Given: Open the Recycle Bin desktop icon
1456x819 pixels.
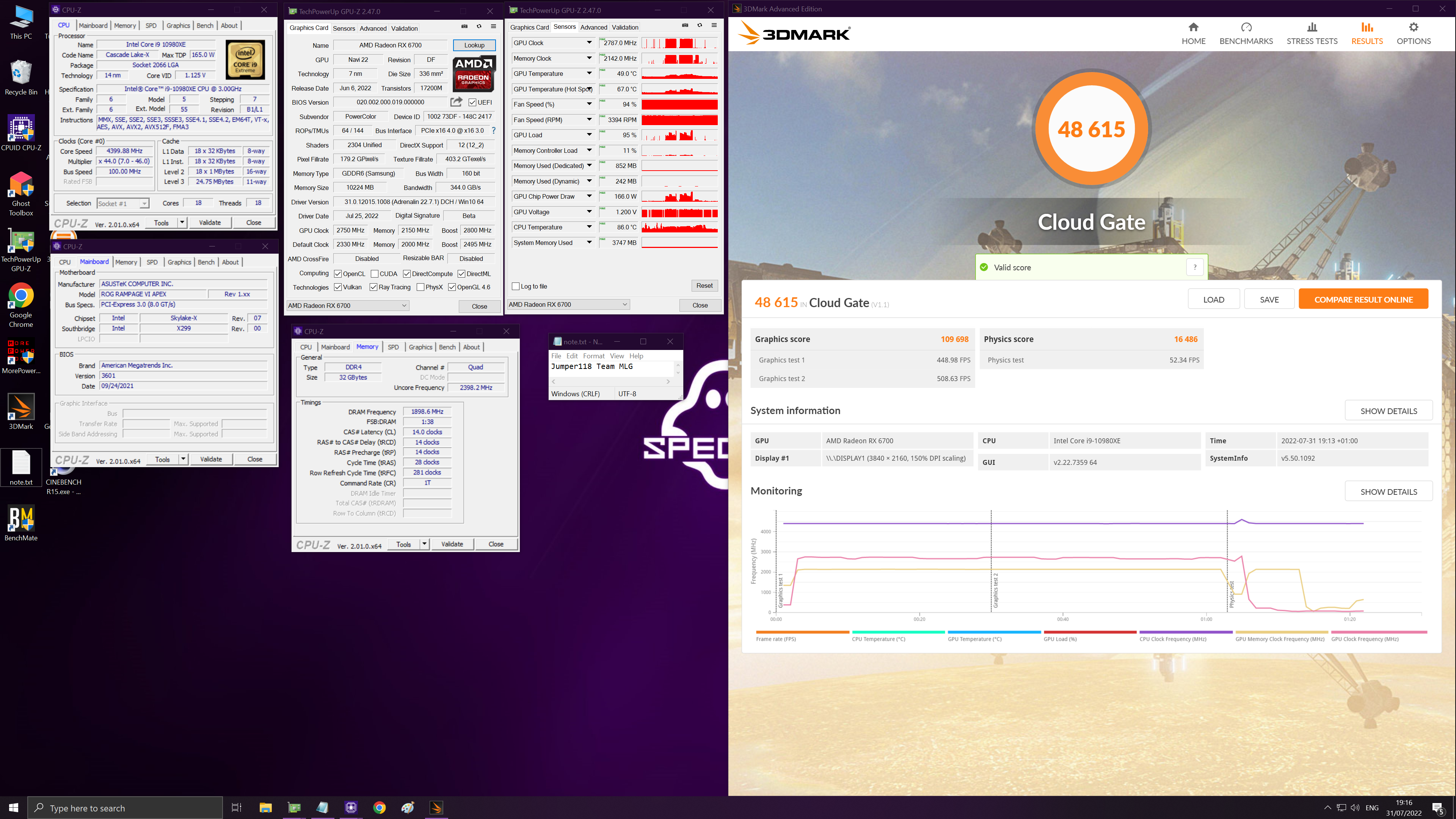Looking at the screenshot, I should [x=21, y=77].
